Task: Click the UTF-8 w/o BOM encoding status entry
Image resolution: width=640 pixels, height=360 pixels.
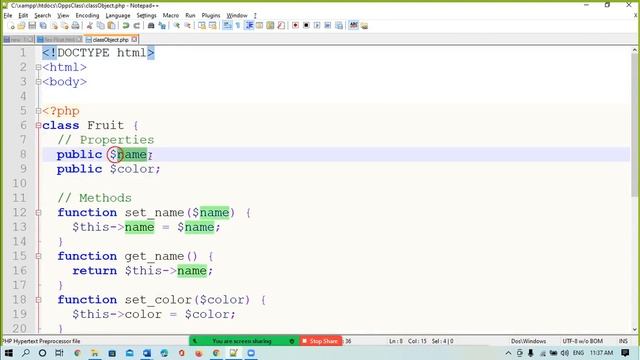Action: pyautogui.click(x=582, y=341)
